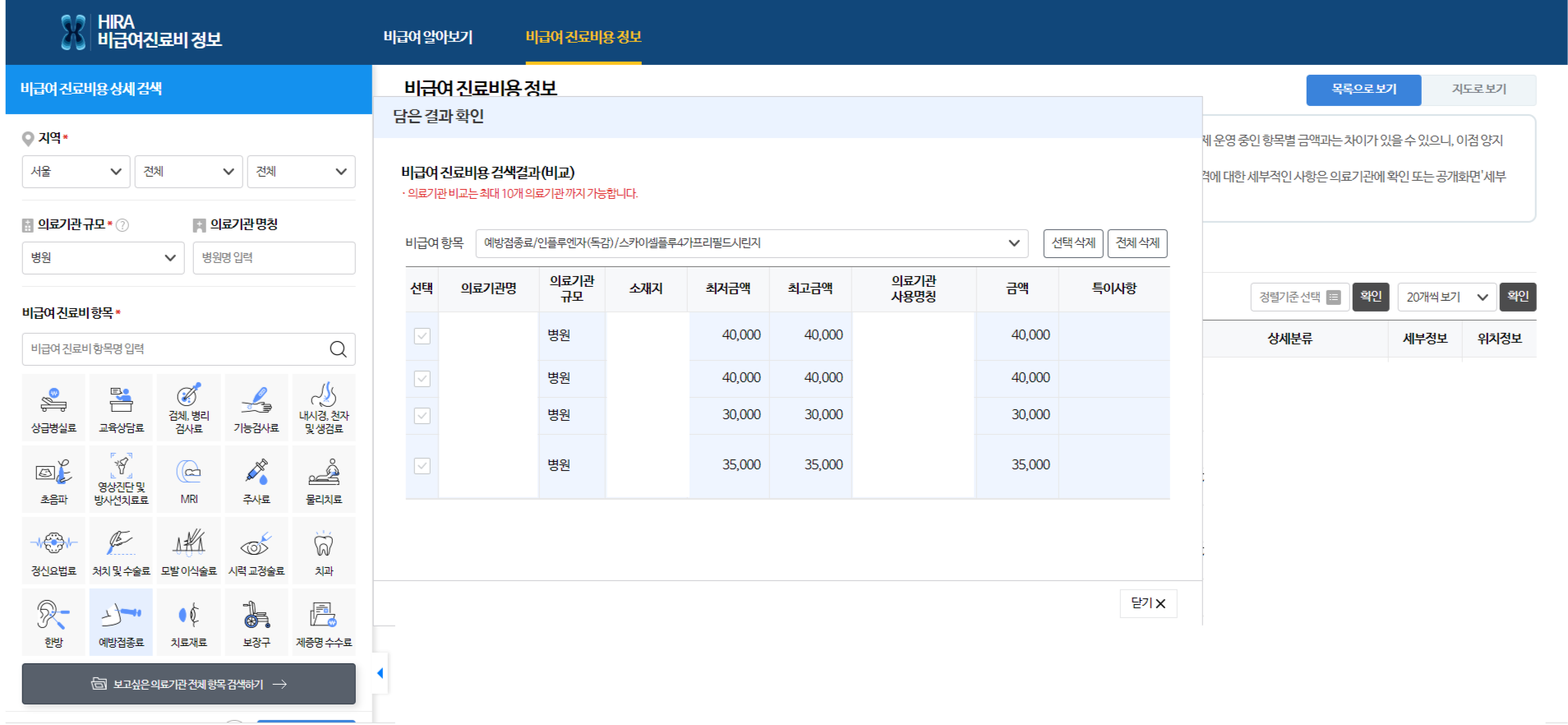Click the HIRA logo icon
Screen dimensions: 1568x725
pyautogui.click(x=73, y=33)
